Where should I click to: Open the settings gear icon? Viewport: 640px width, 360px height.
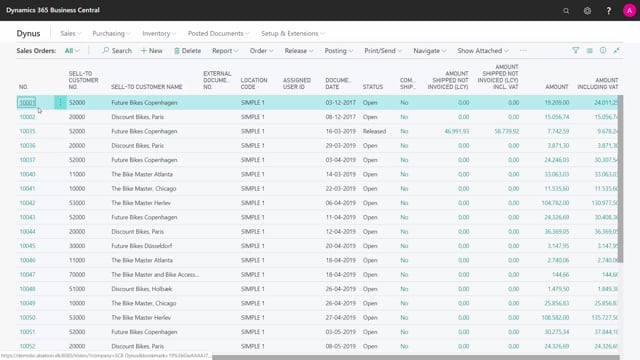point(587,11)
